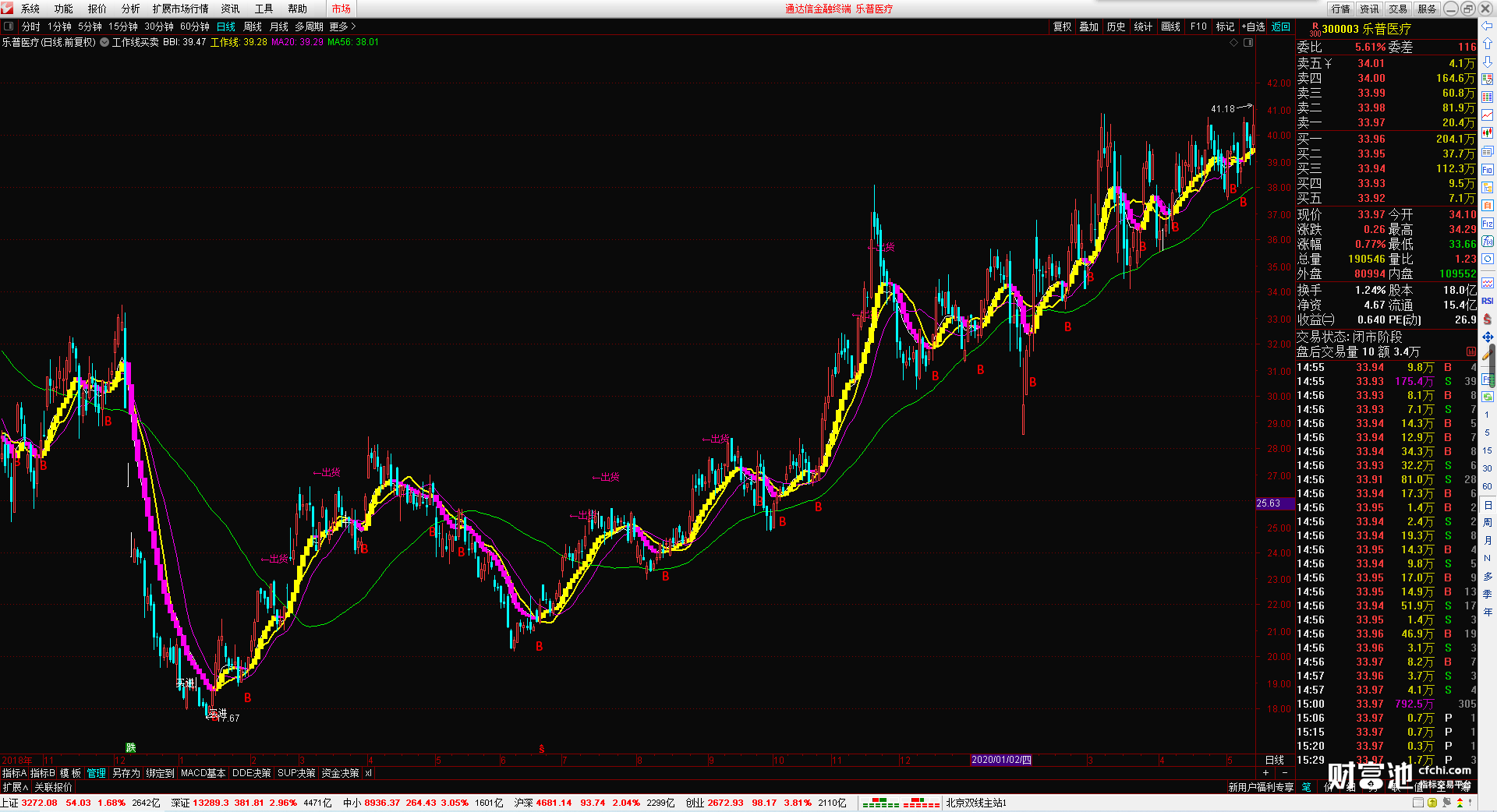Screen dimensions: 1497x812
Task: Select the DDE决策 indicator template
Action: (251, 773)
